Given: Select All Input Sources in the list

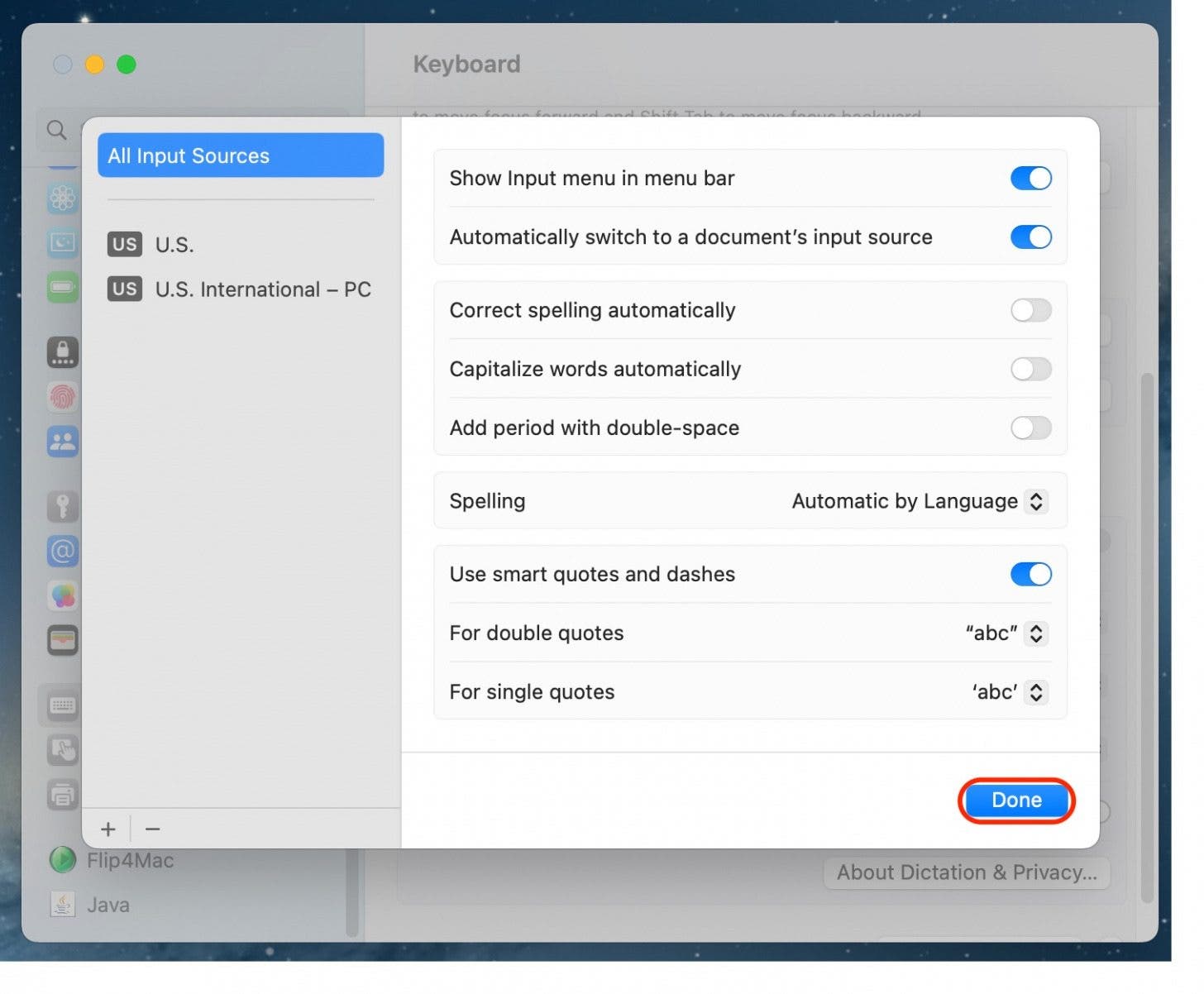Looking at the screenshot, I should tap(241, 155).
